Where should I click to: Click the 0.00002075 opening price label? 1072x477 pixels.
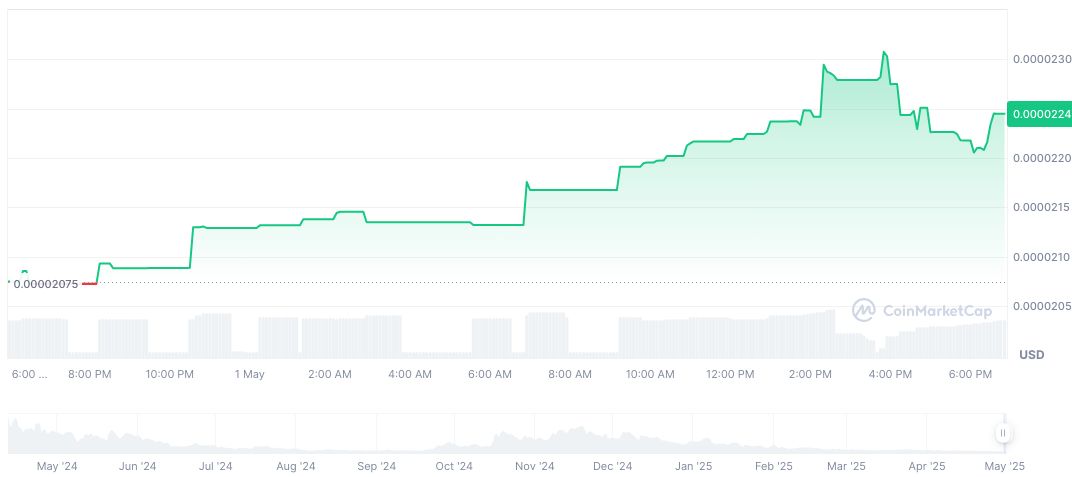[x=46, y=284]
